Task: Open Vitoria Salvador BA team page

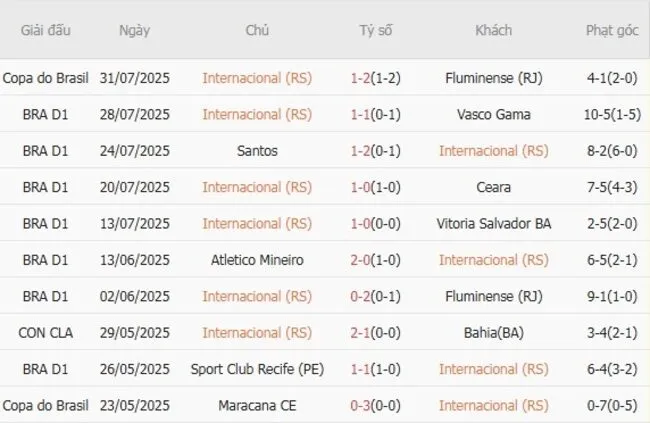Action: [x=493, y=223]
